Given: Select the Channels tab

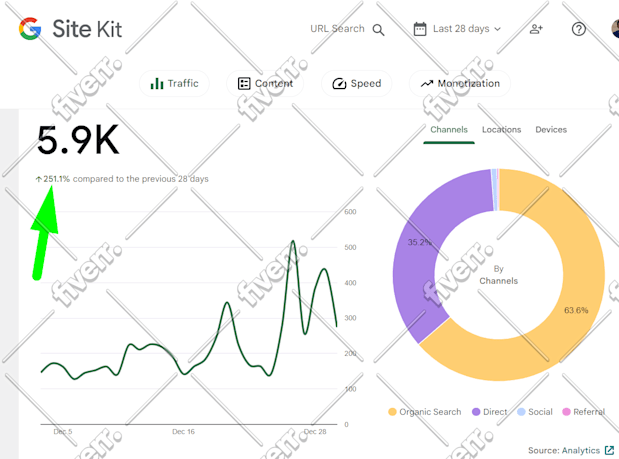Looking at the screenshot, I should click(x=449, y=129).
